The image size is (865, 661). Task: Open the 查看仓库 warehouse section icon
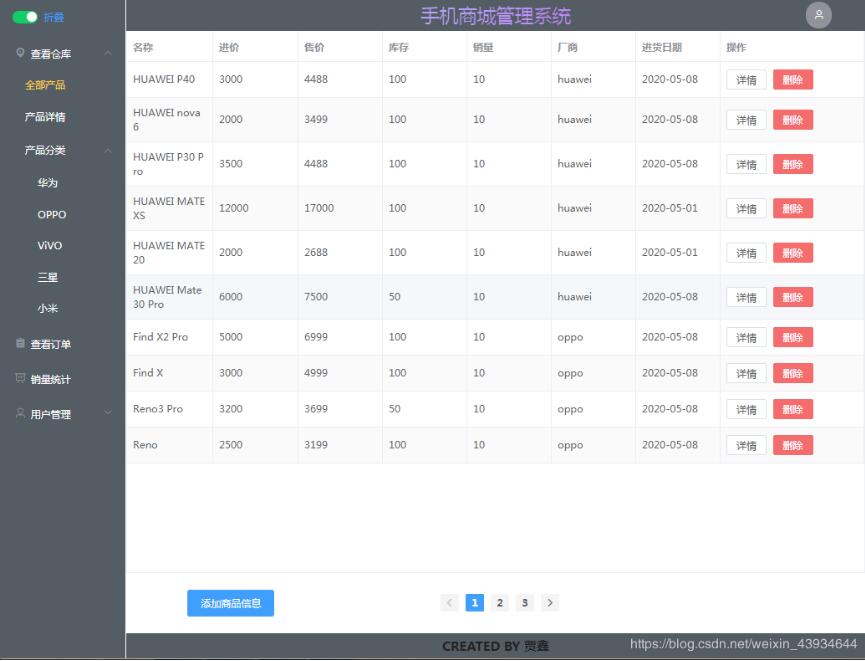coord(20,52)
